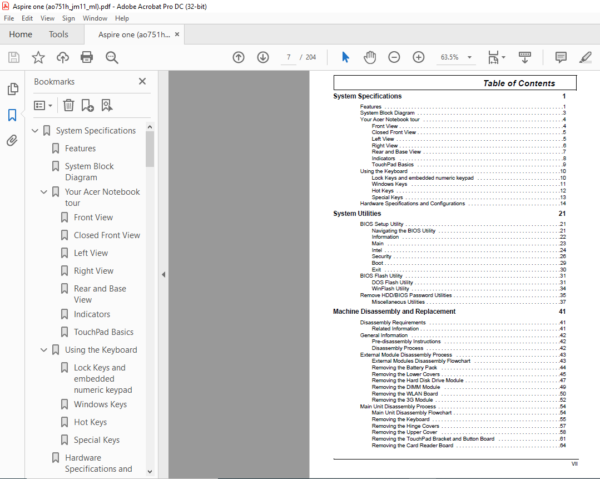The height and width of the screenshot is (479, 600).
Task: Open the Find text magnifier
Action: click(112, 57)
